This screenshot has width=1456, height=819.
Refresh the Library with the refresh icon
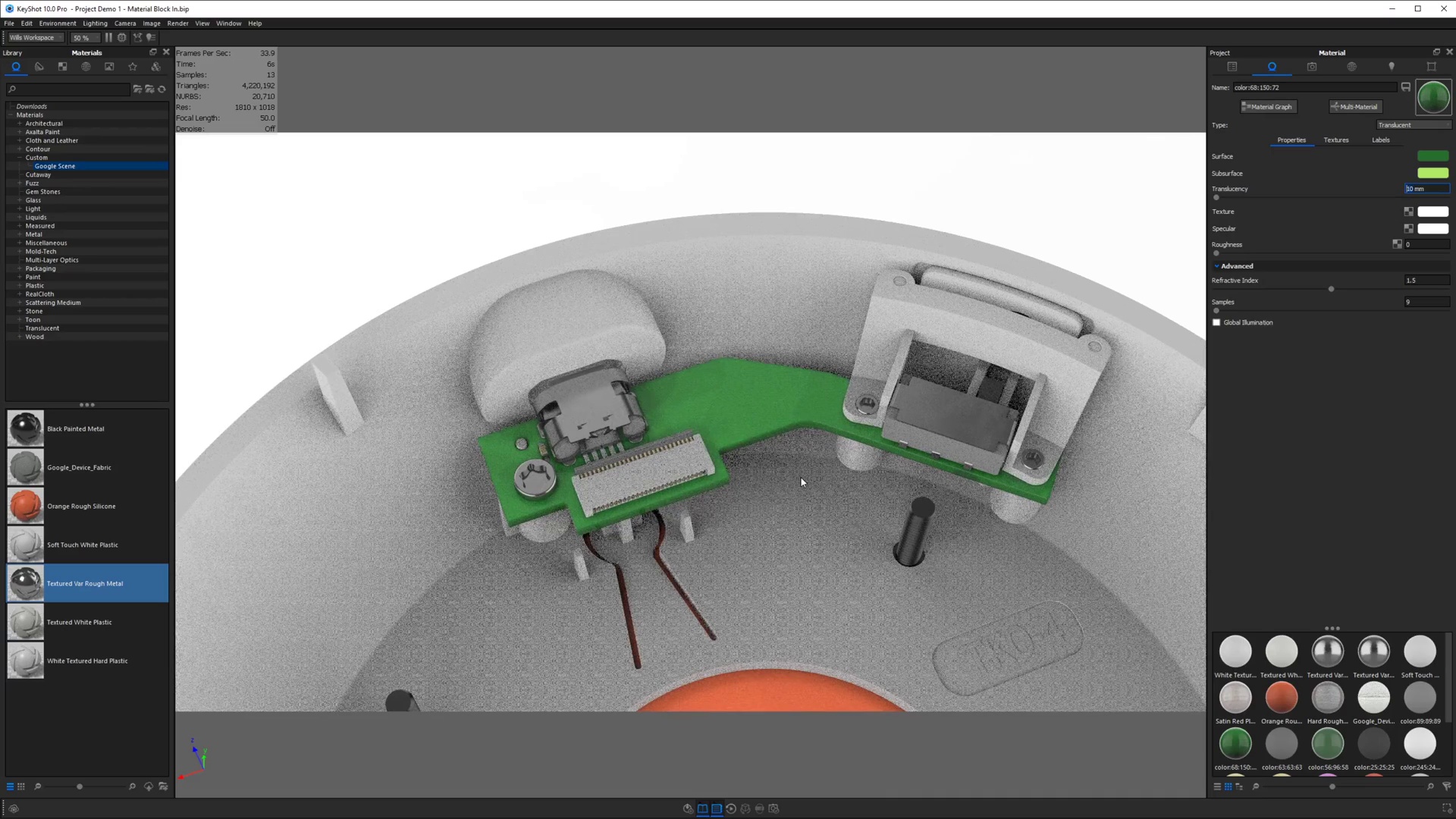pos(162,89)
